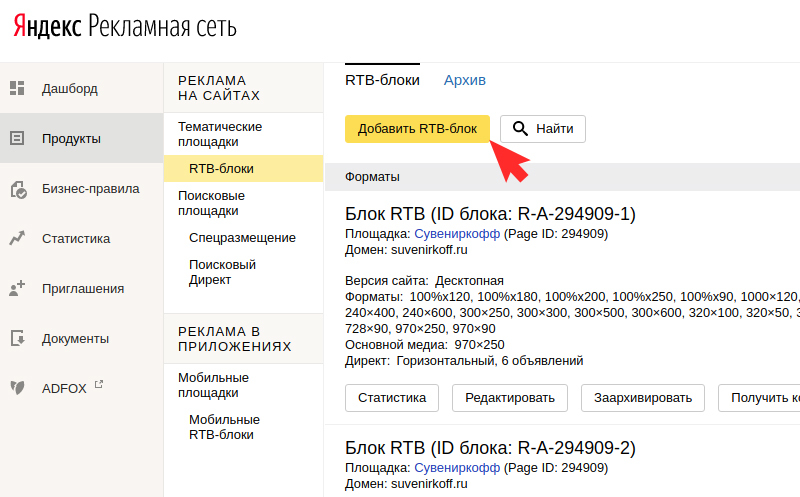The width and height of the screenshot is (800, 497).
Task: Click 'Директ: Горизонтальный, 6 объявлений' text
Action: 464,361
